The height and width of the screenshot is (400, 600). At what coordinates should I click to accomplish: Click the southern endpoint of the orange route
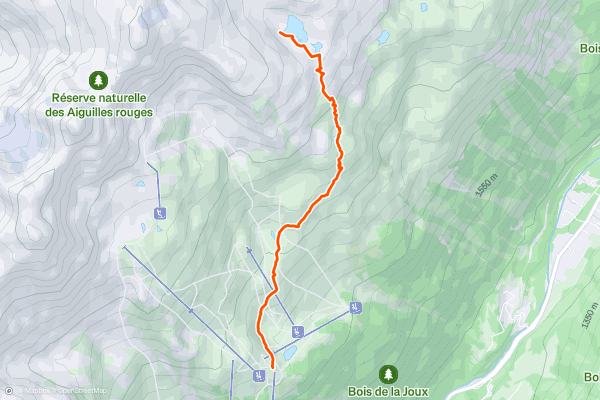(x=273, y=367)
